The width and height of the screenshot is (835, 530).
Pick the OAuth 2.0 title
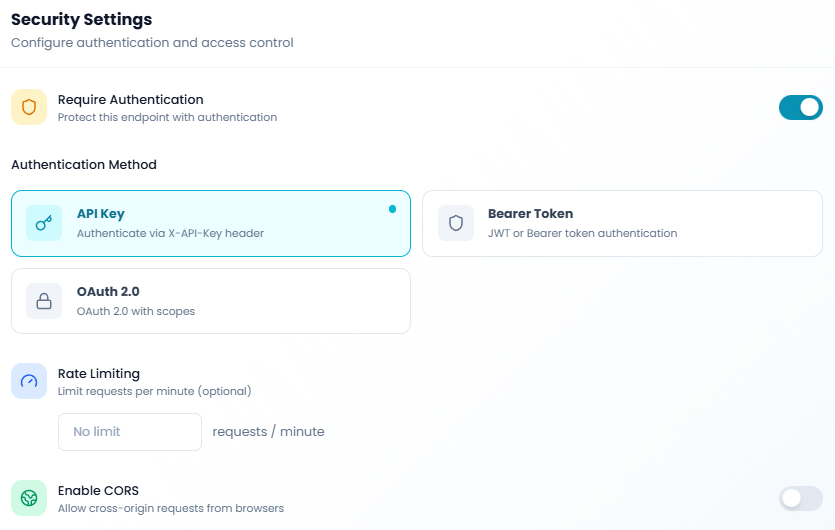pos(108,292)
